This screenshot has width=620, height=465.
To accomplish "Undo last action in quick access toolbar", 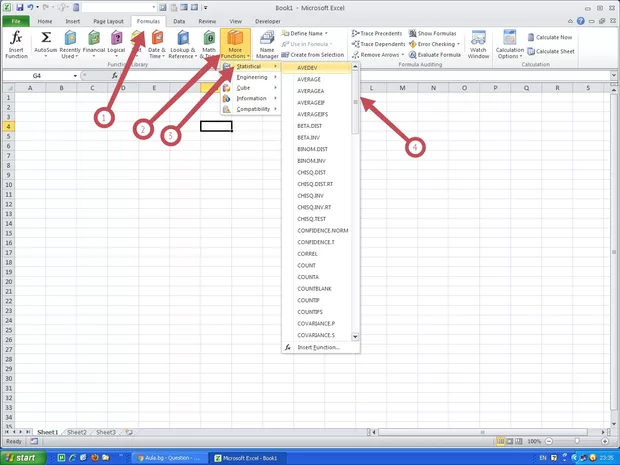I will pyautogui.click(x=30, y=7).
